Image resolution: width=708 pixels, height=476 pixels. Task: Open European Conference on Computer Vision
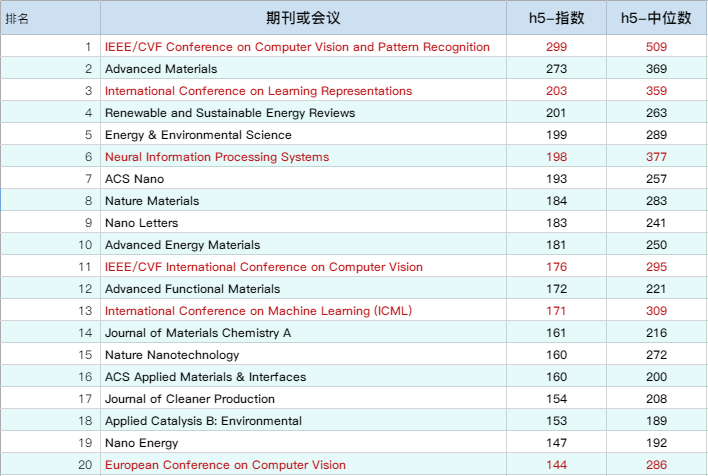[225, 465]
